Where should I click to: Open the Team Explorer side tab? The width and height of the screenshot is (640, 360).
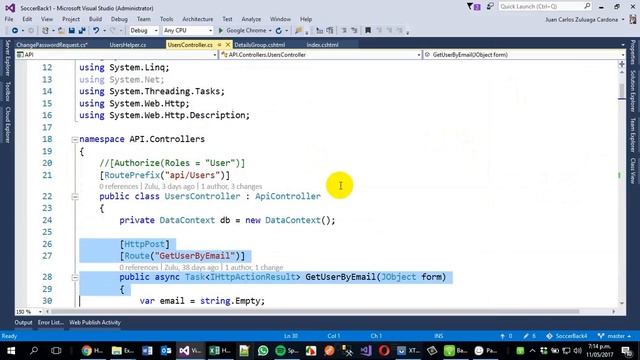[x=633, y=135]
